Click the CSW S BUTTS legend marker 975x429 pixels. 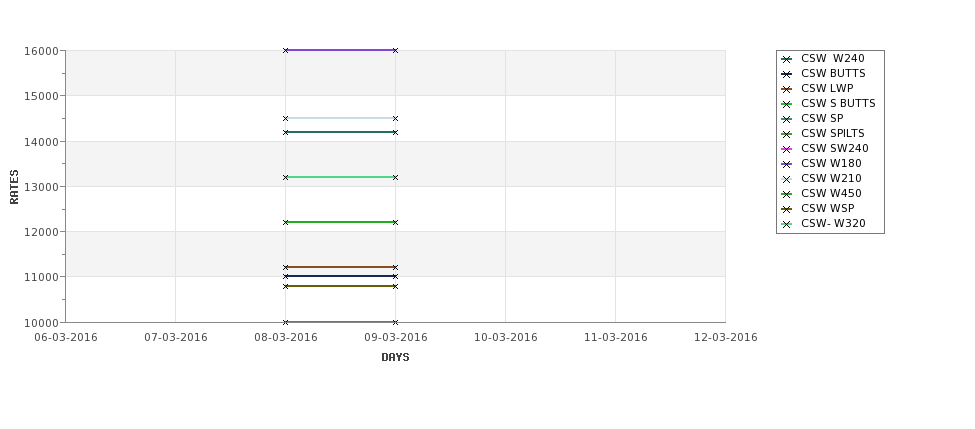pyautogui.click(x=787, y=104)
